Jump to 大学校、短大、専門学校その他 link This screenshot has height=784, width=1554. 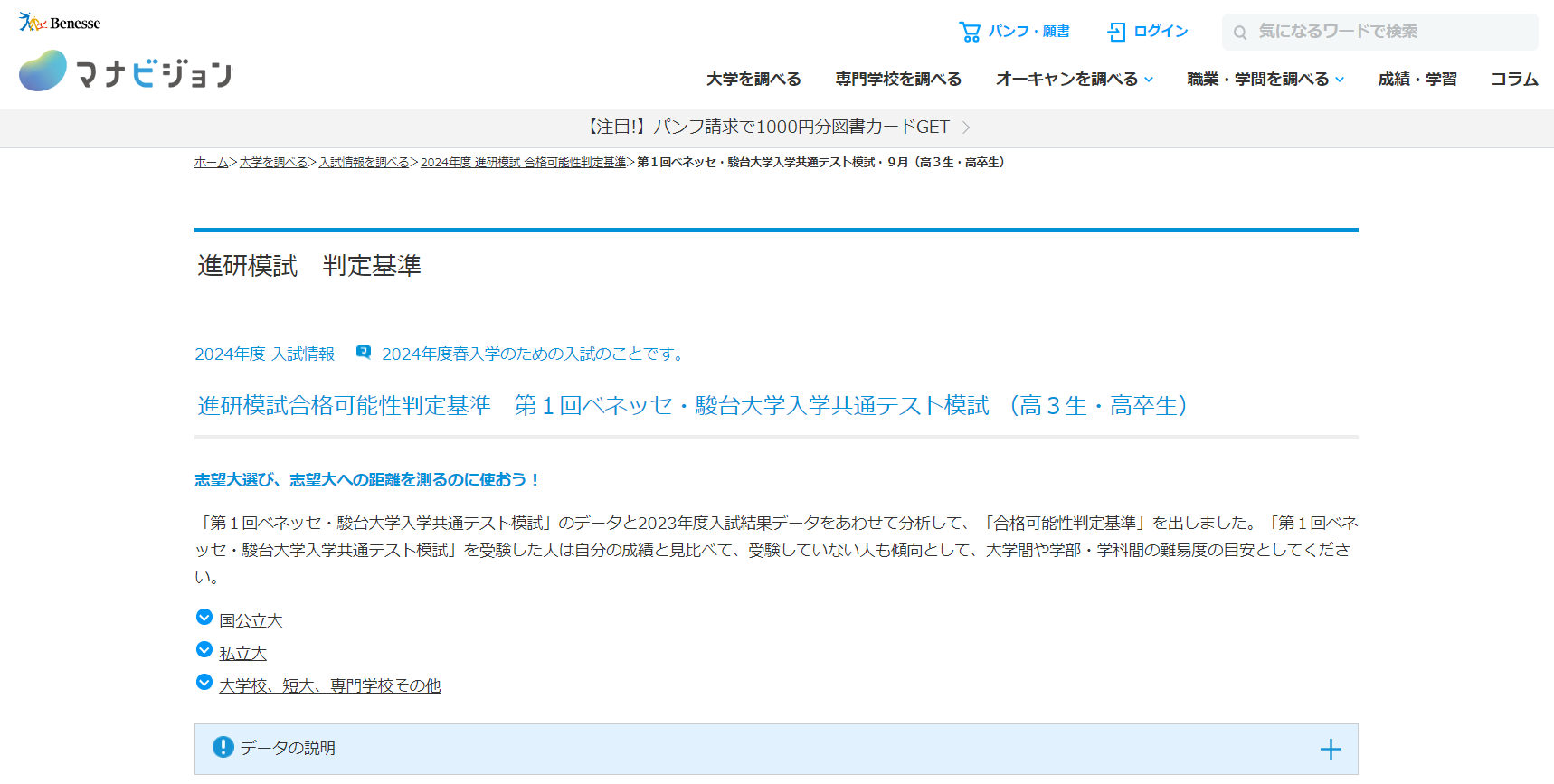[x=330, y=685]
